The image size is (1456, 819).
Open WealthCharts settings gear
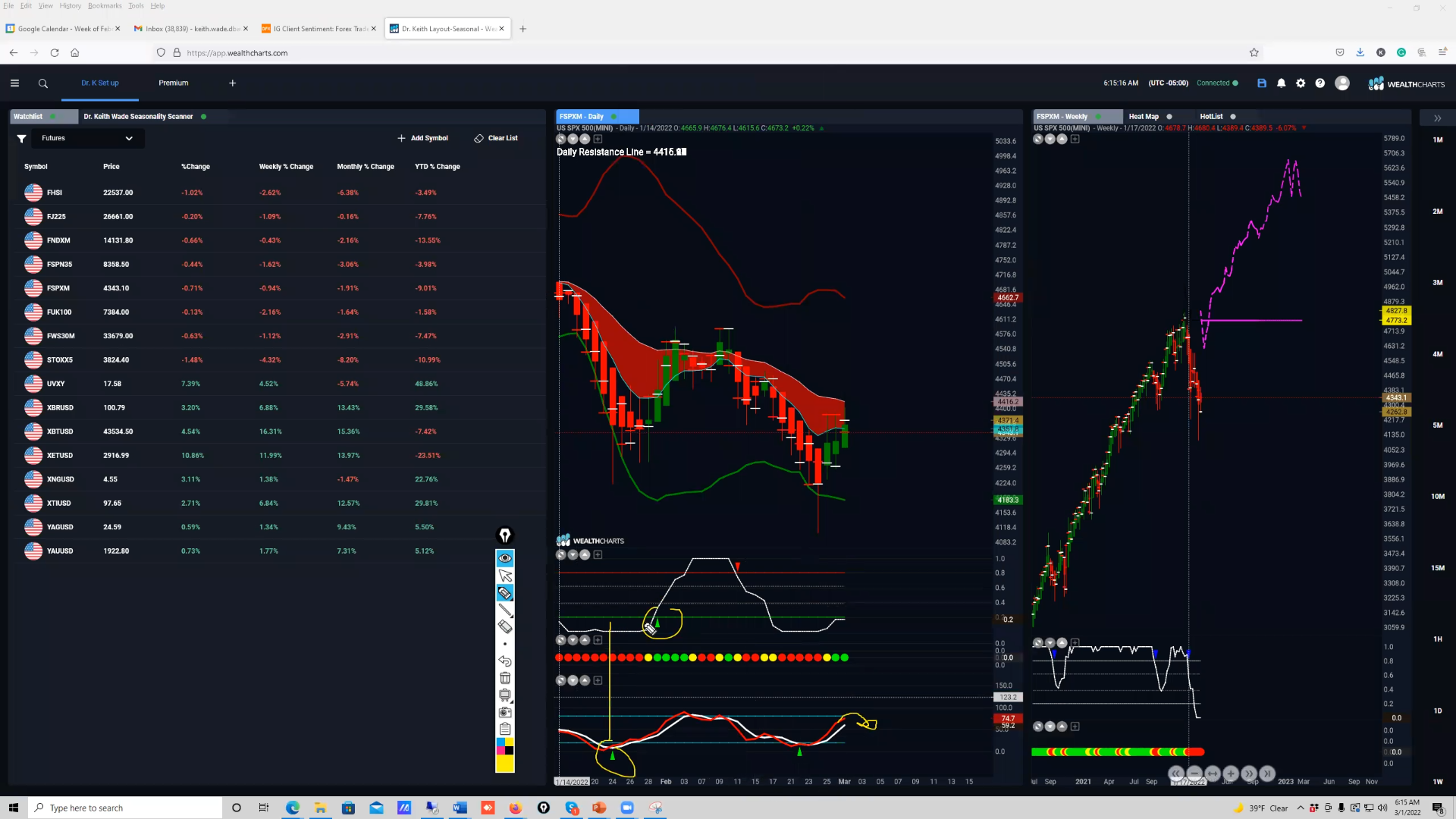click(1301, 83)
